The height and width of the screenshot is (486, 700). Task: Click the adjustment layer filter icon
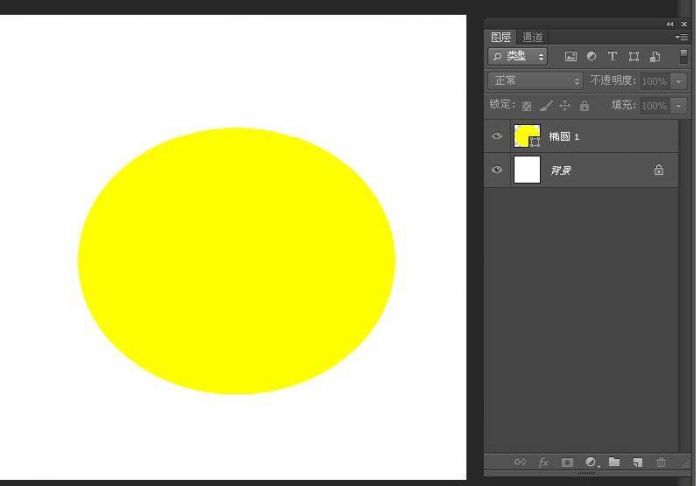pyautogui.click(x=591, y=57)
